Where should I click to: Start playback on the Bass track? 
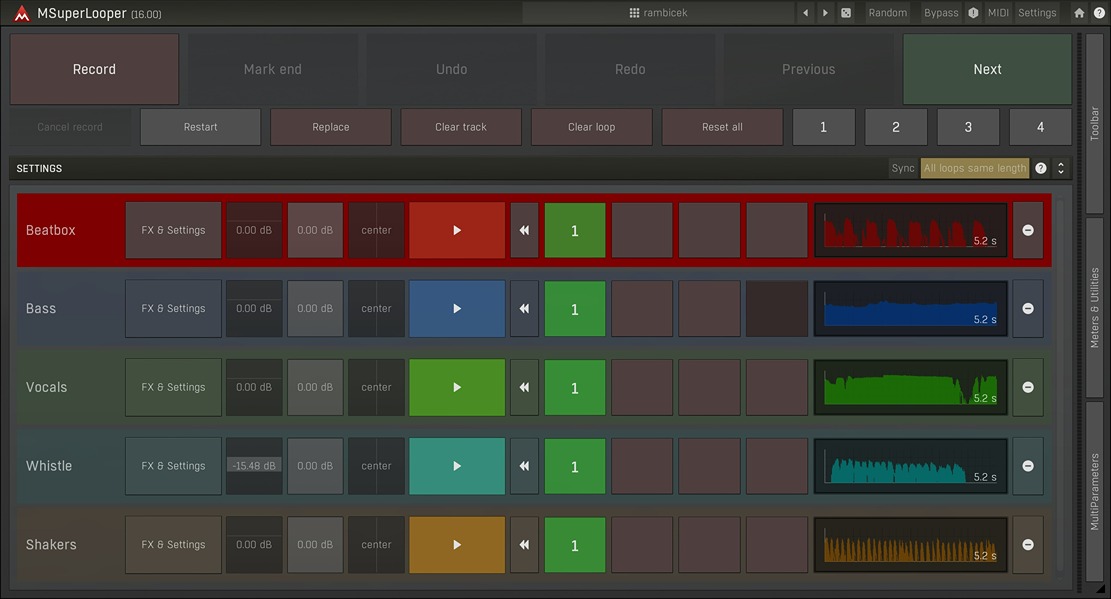tap(456, 308)
